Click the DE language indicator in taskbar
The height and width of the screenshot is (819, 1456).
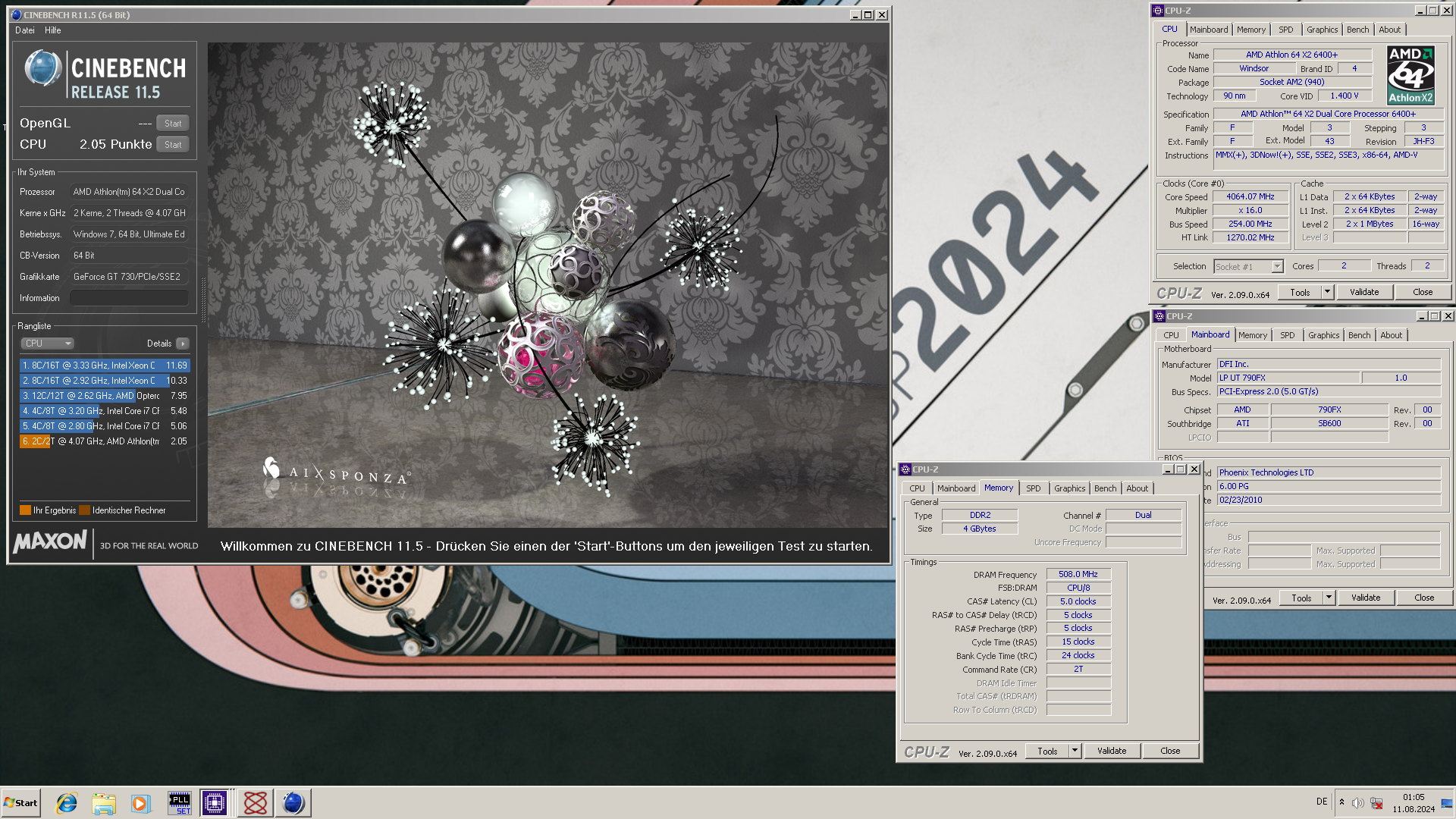(x=1322, y=802)
